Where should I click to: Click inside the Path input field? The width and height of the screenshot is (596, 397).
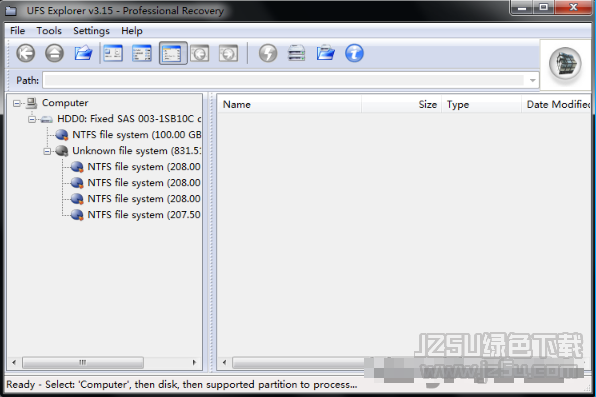point(285,80)
